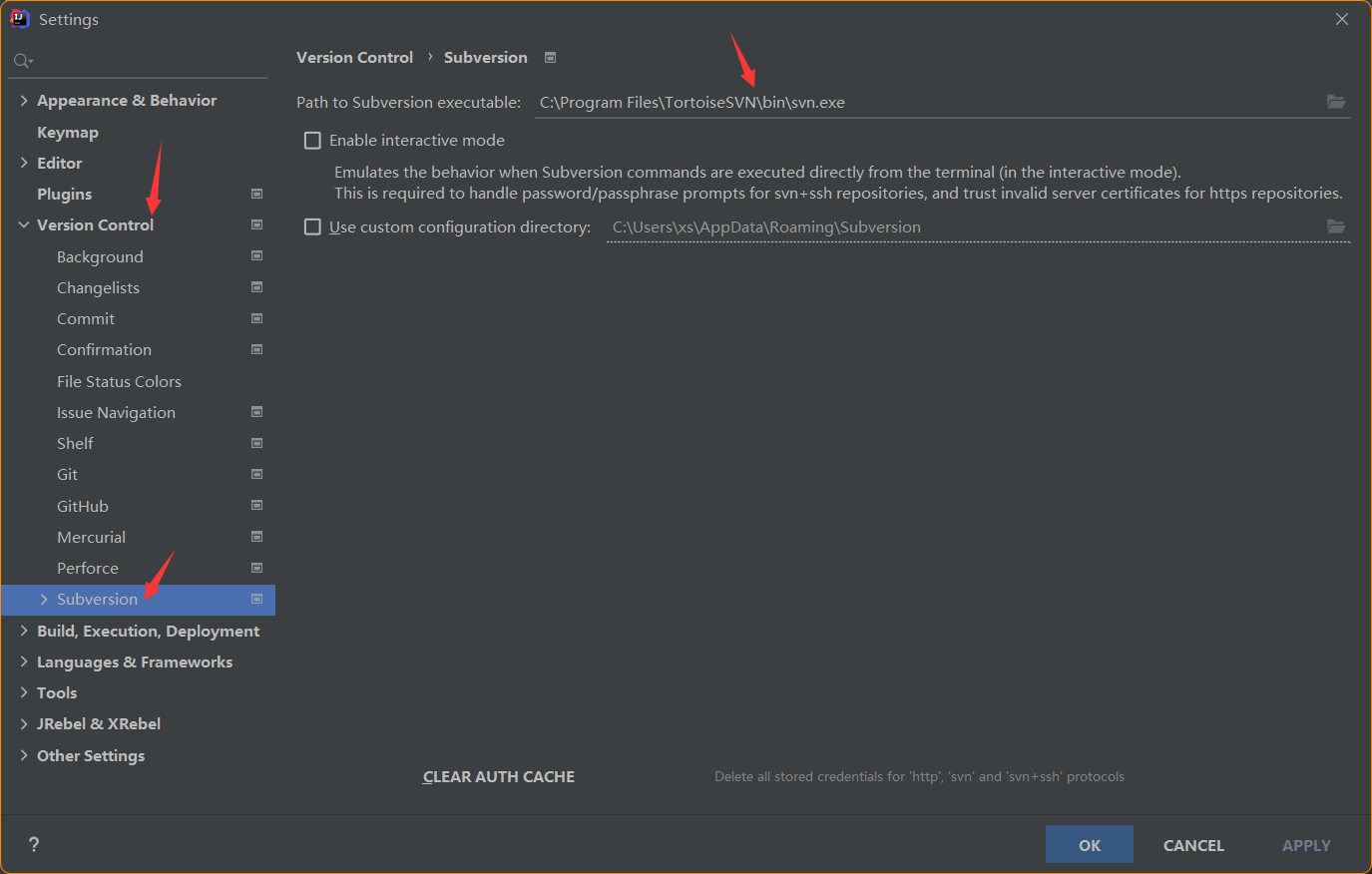Select Commit settings
The height and width of the screenshot is (874, 1372).
(86, 318)
